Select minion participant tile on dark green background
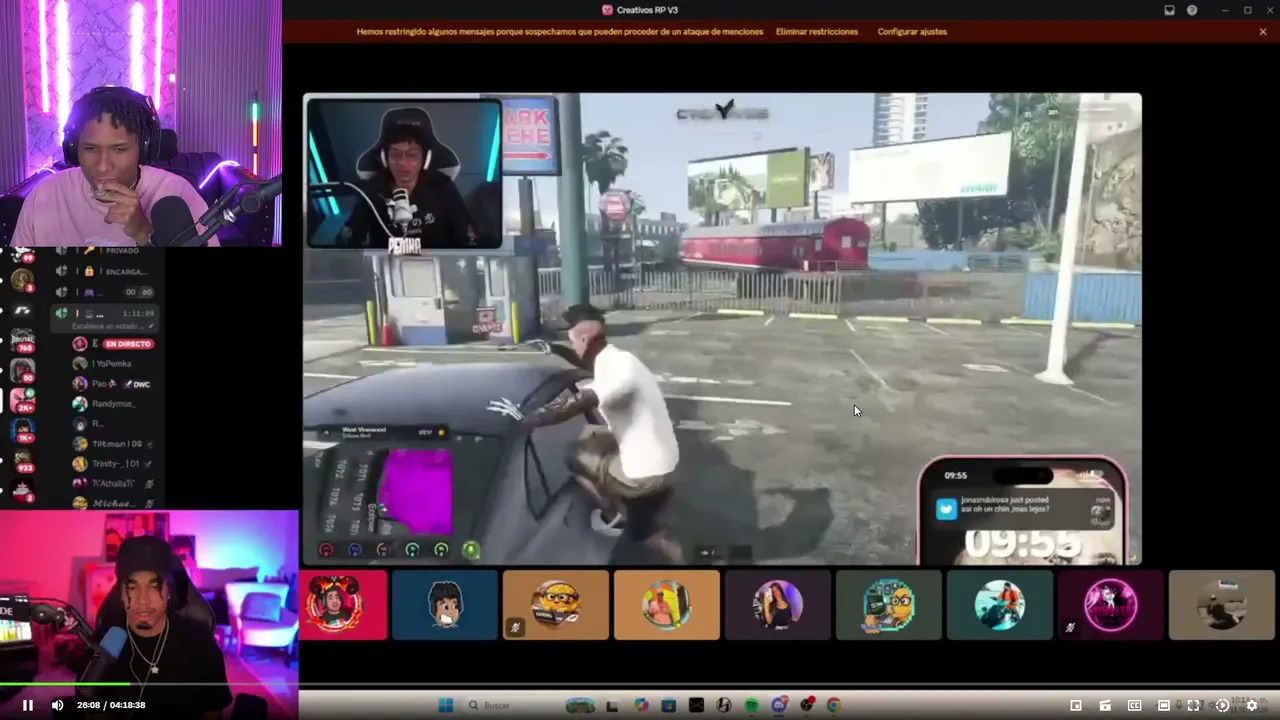Image resolution: width=1280 pixels, height=720 pixels. point(889,605)
